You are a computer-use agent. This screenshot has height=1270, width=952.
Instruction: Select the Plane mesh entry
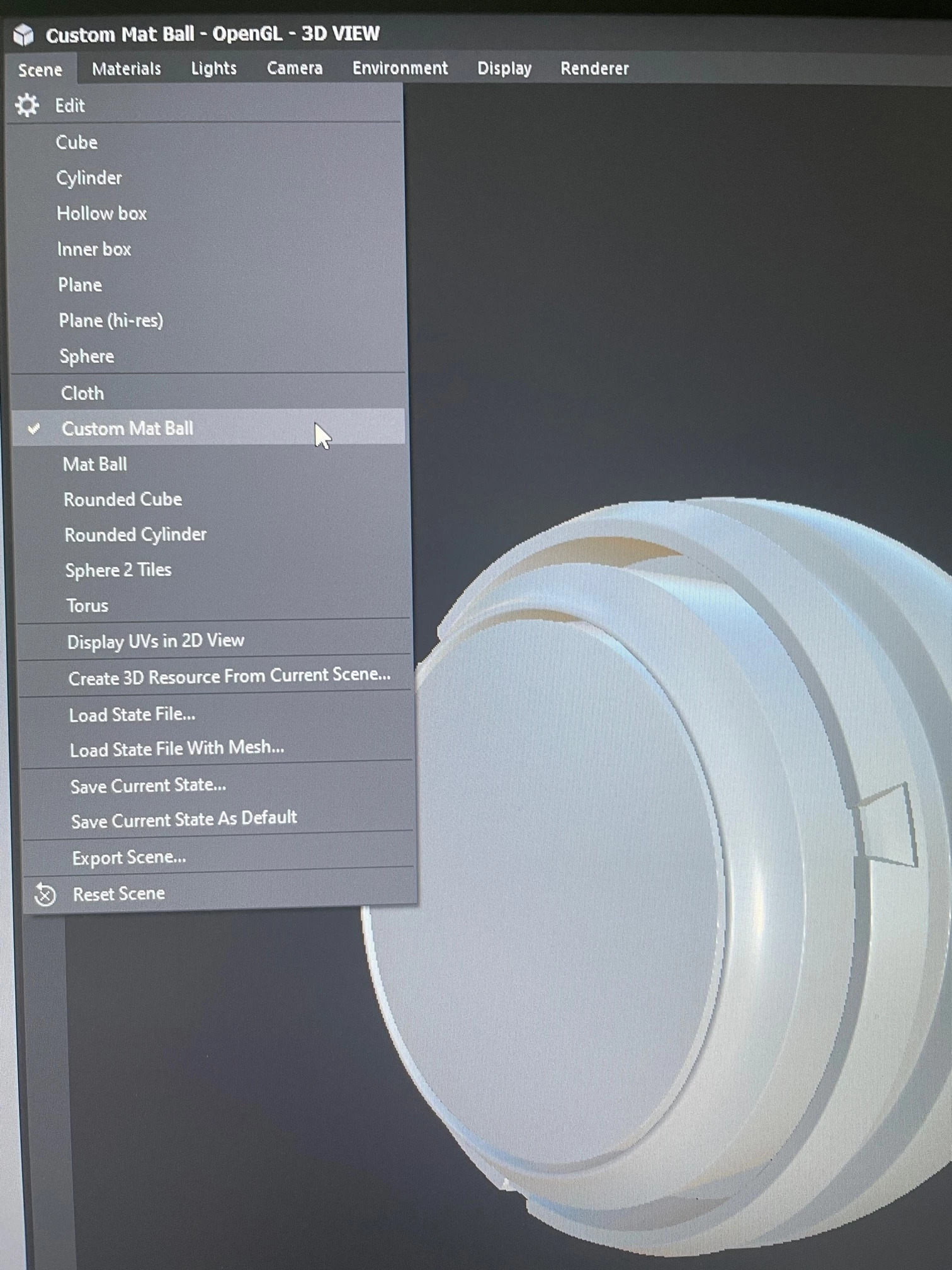point(207,285)
